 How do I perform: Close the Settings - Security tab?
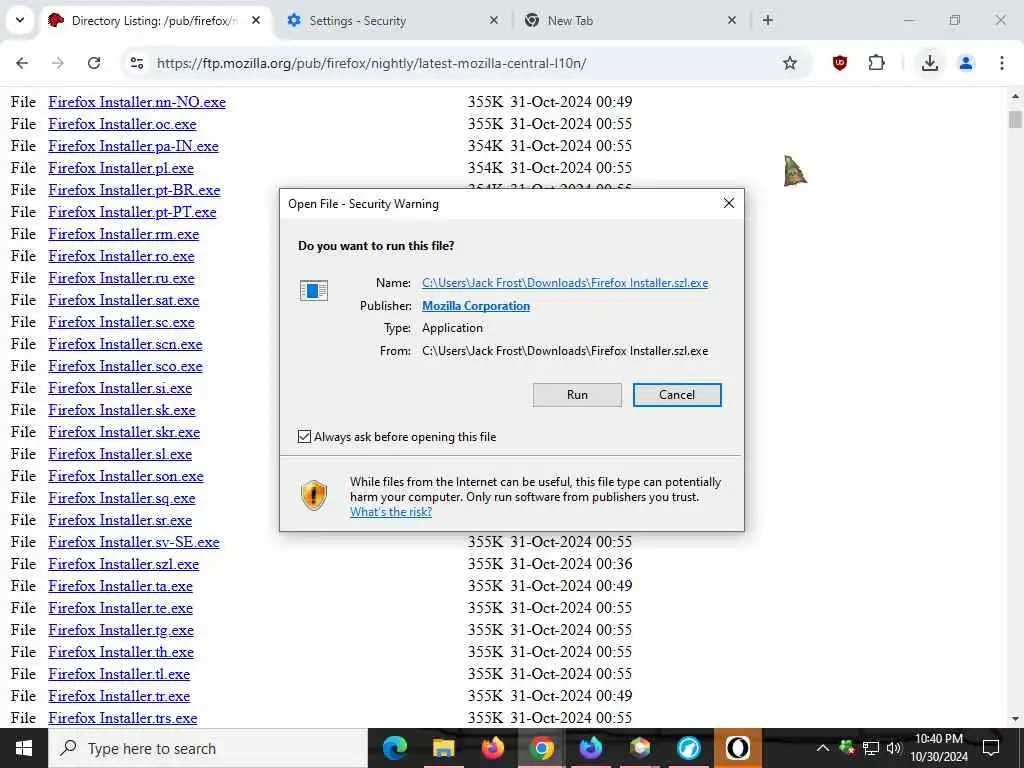(x=494, y=20)
